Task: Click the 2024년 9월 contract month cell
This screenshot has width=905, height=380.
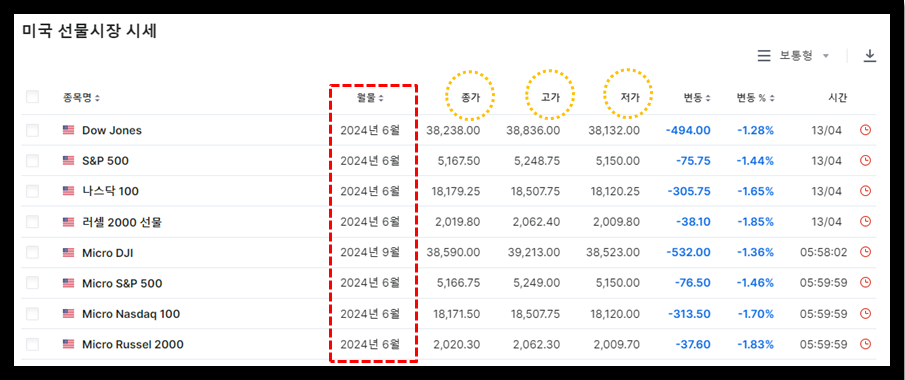Action: [370, 252]
